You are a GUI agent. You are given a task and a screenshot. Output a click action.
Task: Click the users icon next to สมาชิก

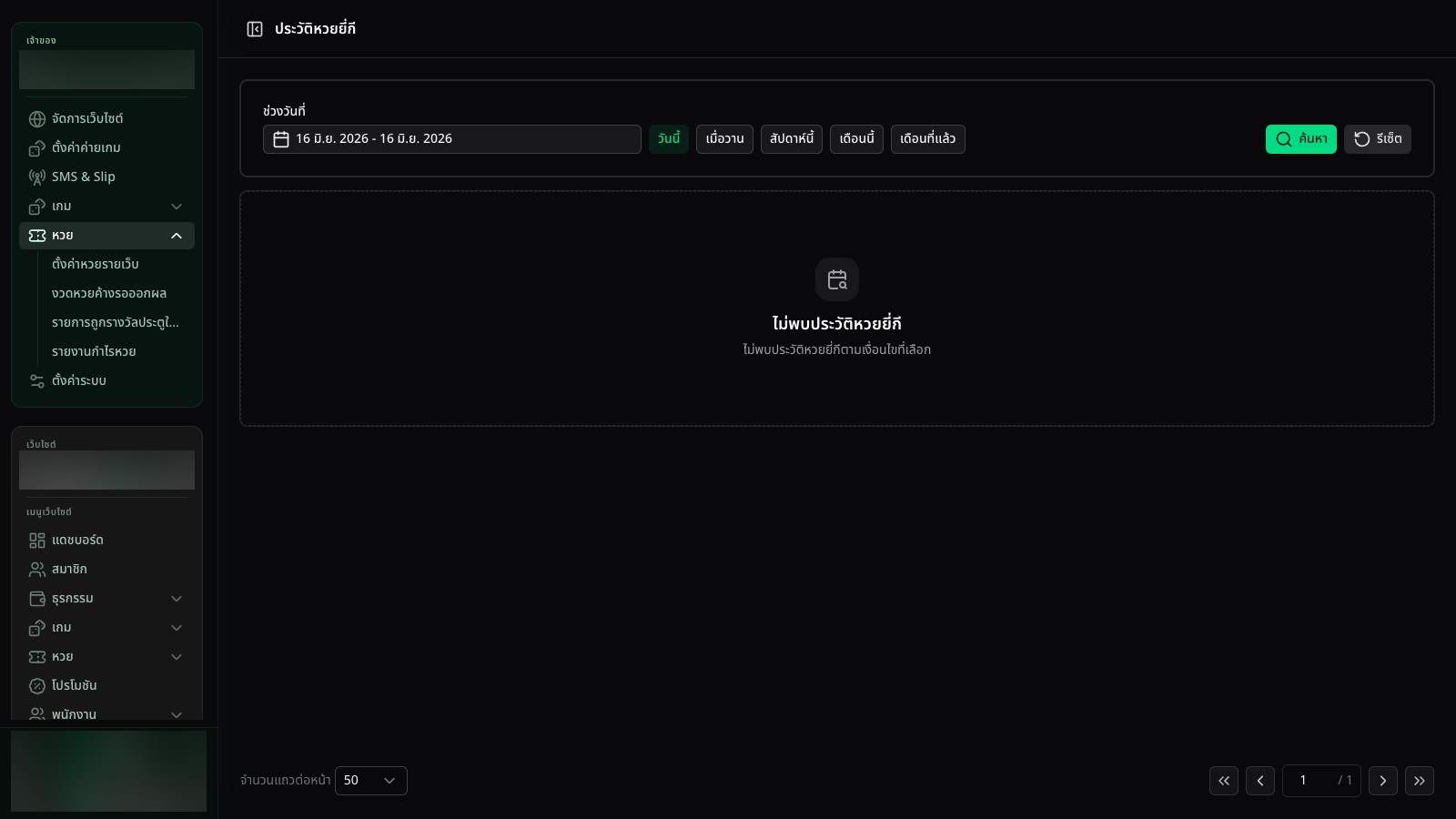click(37, 570)
